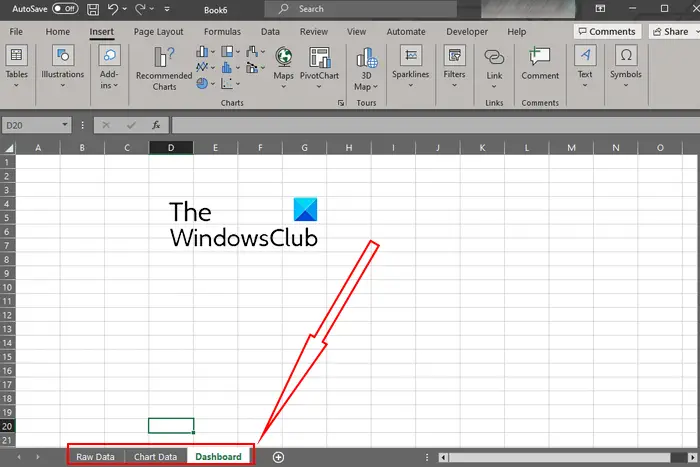Viewport: 700px width, 467px height.
Task: Click the Insert Function fx button
Action: pyautogui.click(x=156, y=125)
